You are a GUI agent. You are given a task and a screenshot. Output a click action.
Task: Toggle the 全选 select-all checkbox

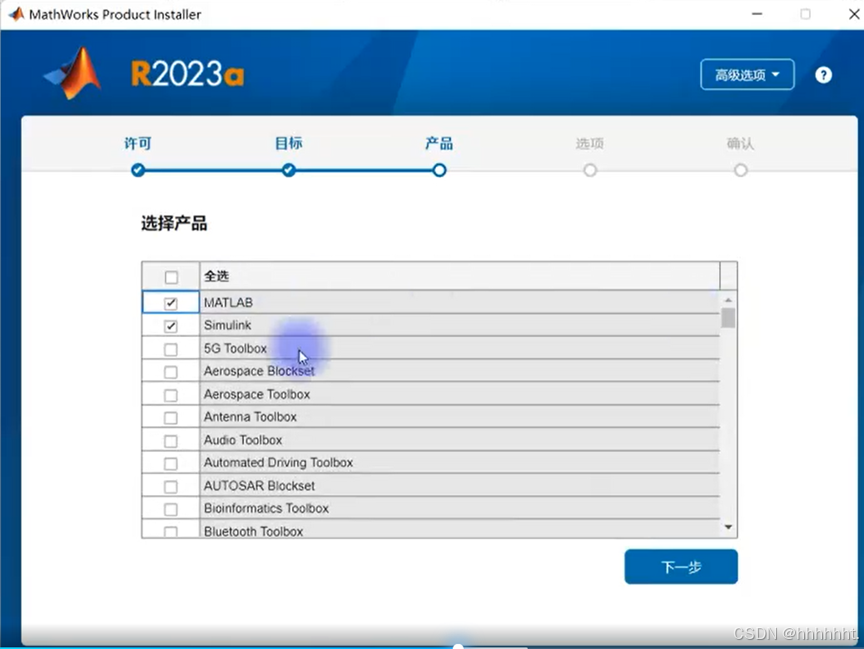[171, 277]
